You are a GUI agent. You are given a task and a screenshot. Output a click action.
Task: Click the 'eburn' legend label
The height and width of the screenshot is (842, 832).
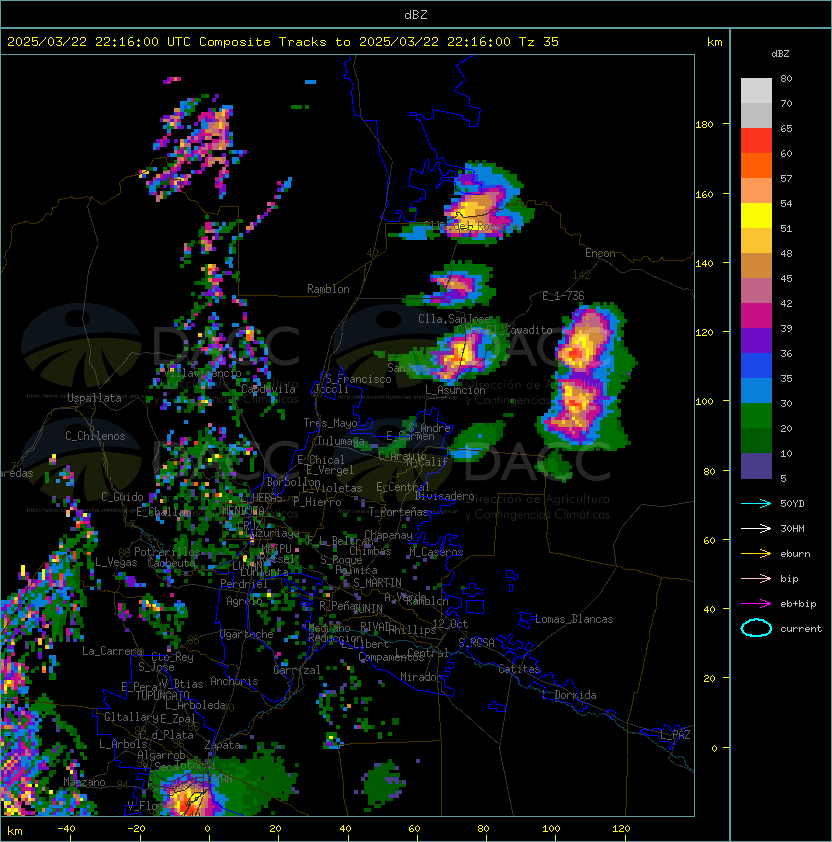point(795,554)
